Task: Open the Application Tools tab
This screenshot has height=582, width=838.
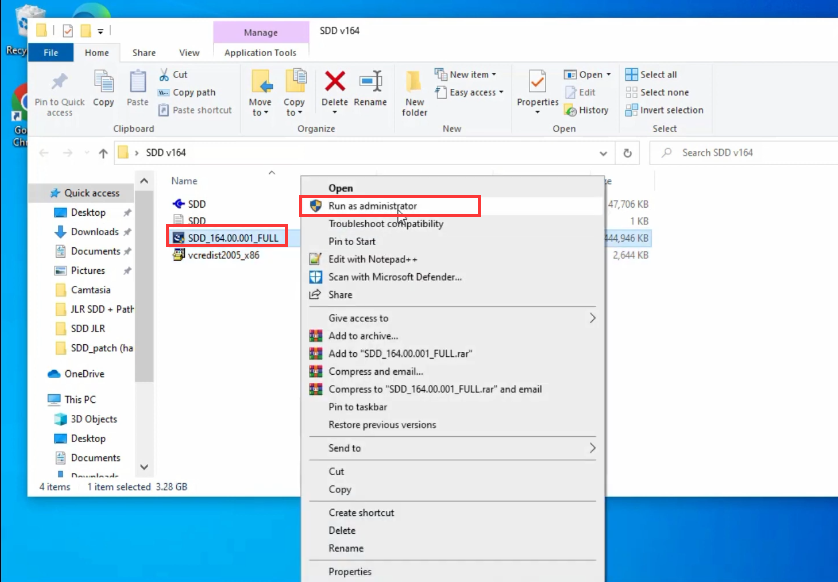Action: coord(260,52)
